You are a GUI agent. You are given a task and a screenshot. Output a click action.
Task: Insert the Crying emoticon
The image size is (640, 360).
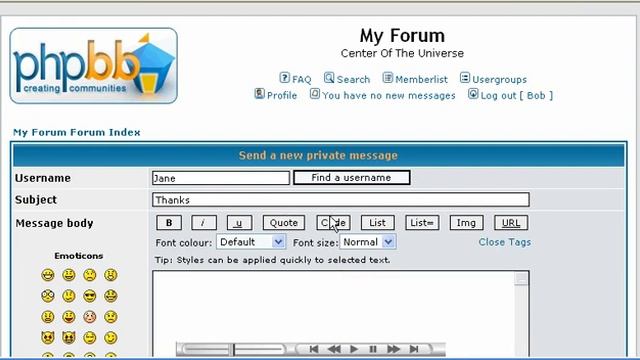point(110,317)
